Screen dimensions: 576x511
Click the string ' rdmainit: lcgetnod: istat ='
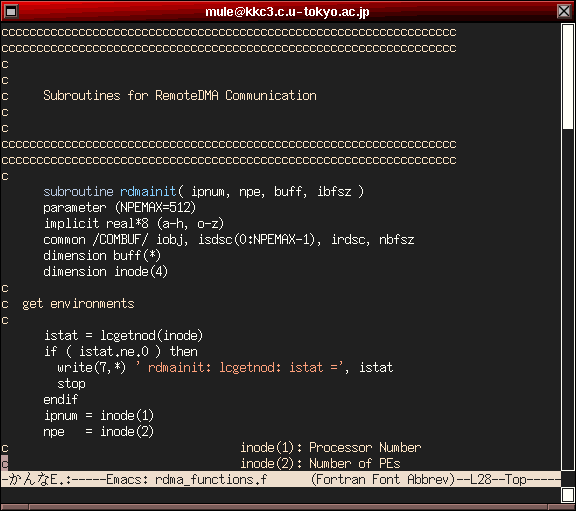pyautogui.click(x=239, y=367)
